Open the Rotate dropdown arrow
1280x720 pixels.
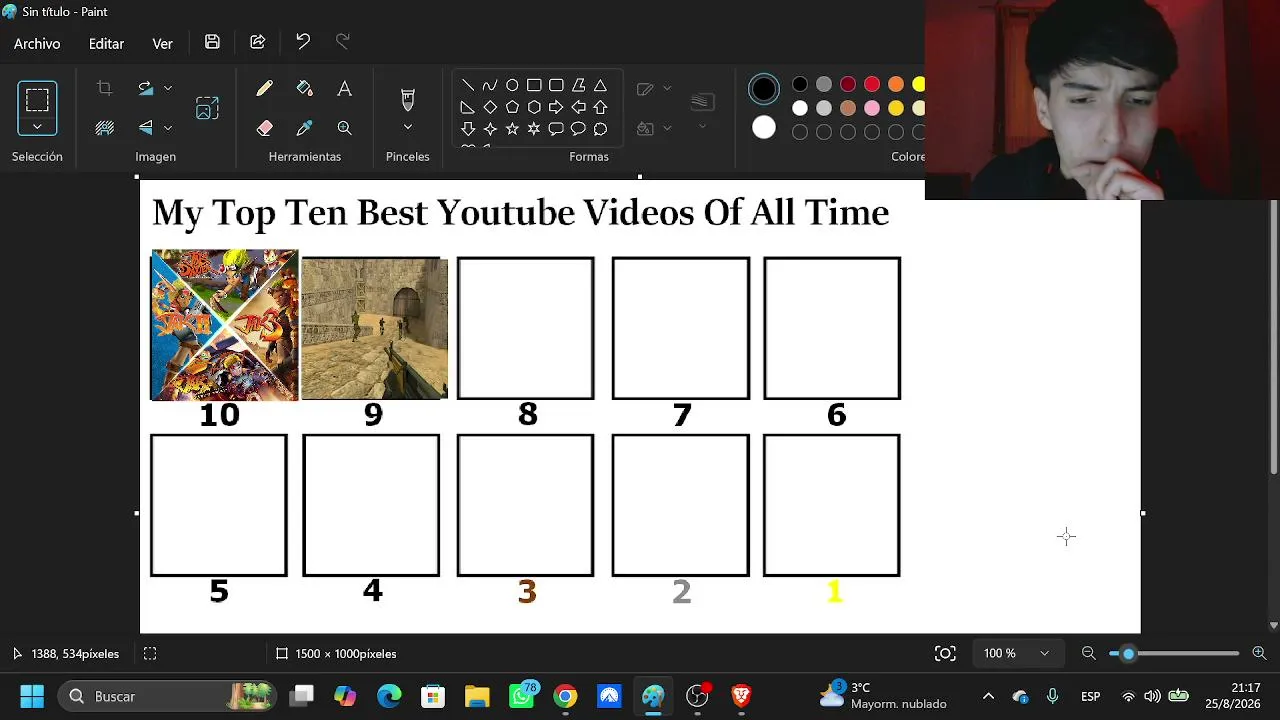168,89
